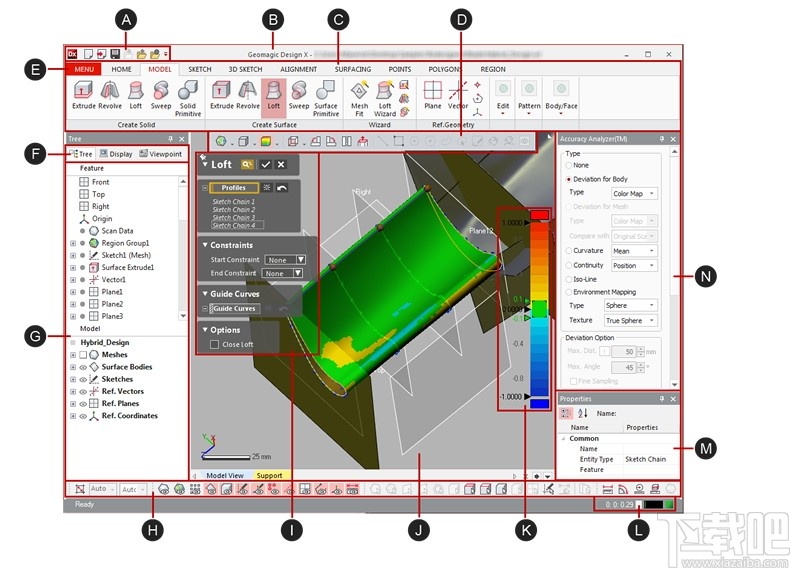The image size is (792, 568).
Task: Click the red swatch atop the color bar
Action: click(x=539, y=215)
